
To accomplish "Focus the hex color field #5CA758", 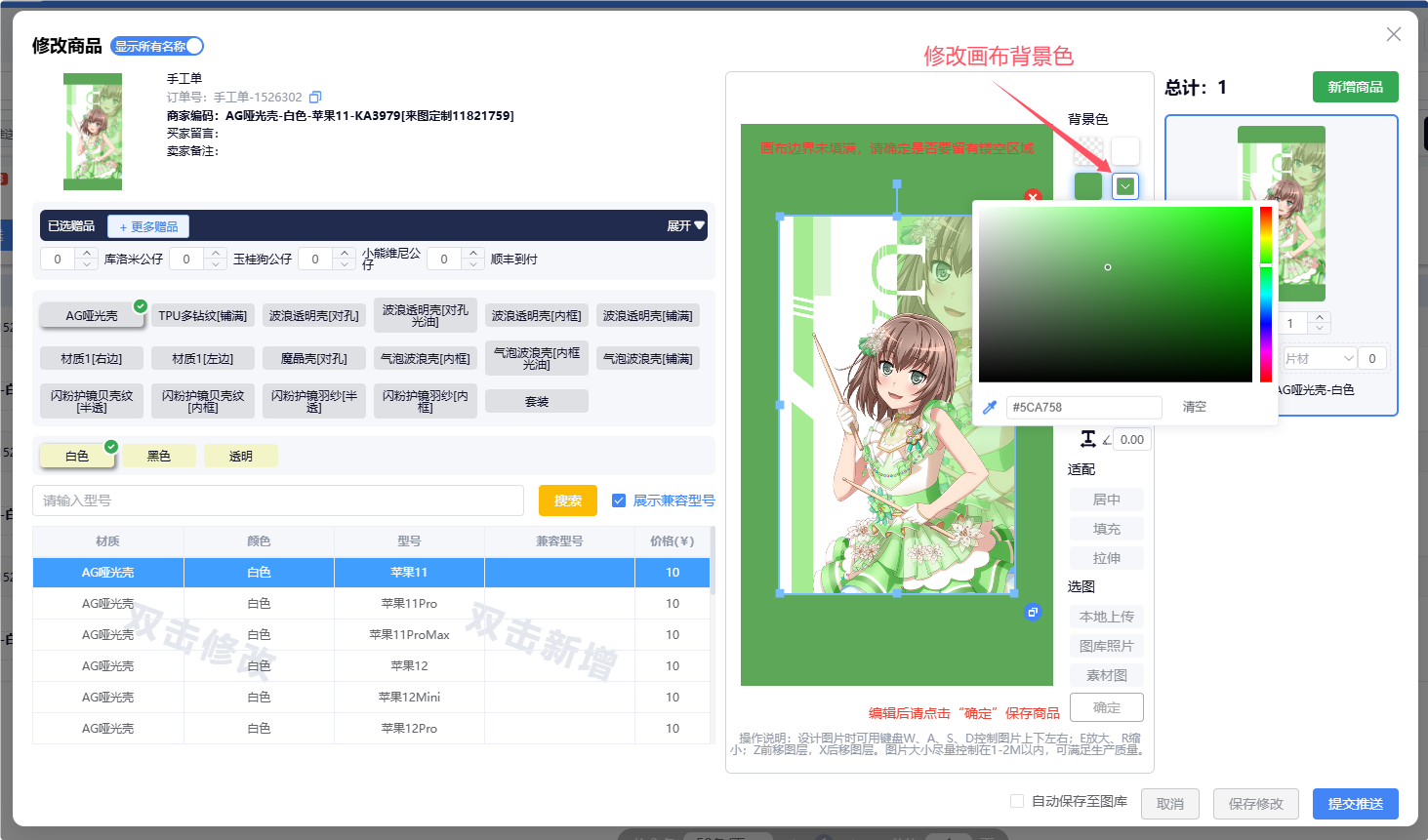I will click(1084, 407).
